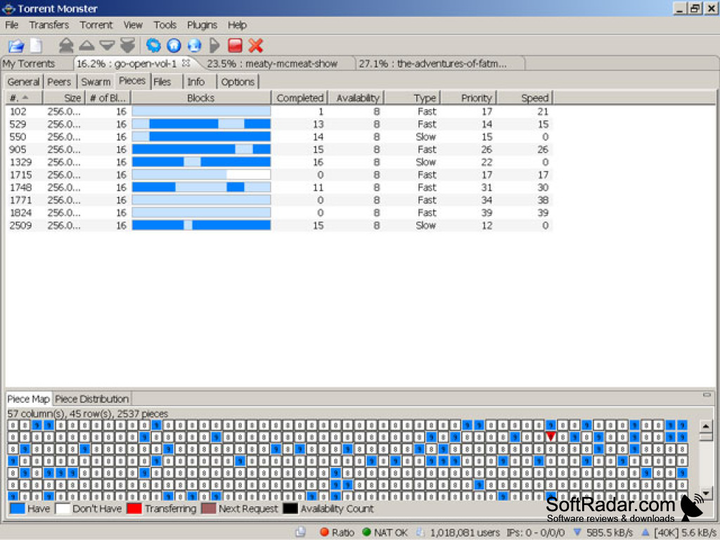Image resolution: width=720 pixels, height=540 pixels.
Task: Select the Piece Map tab
Action: point(28,399)
